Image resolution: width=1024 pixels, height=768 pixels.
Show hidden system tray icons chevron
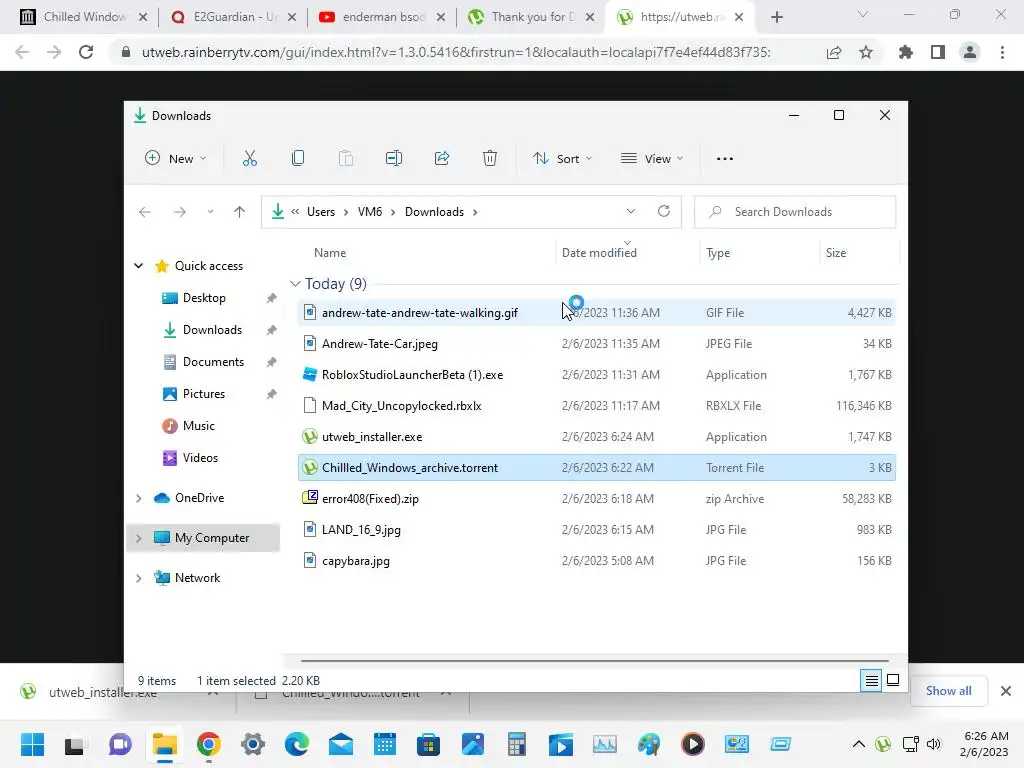tap(859, 744)
